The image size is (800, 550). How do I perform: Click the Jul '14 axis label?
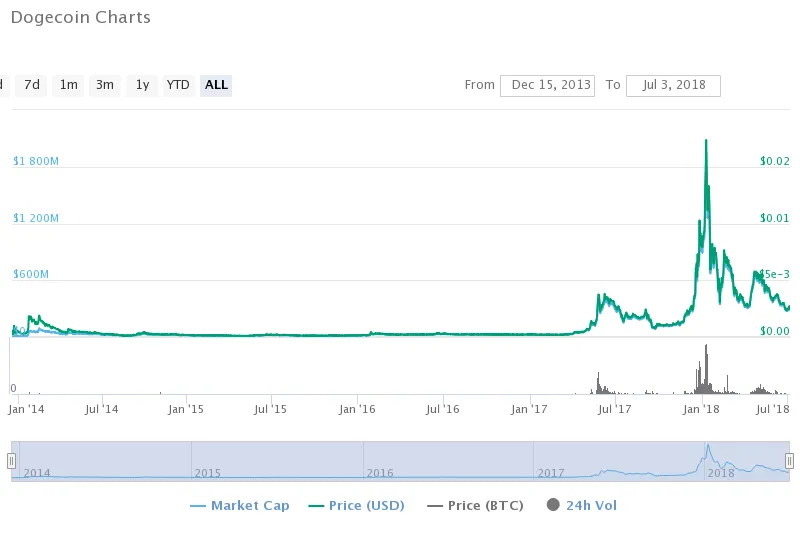click(102, 409)
